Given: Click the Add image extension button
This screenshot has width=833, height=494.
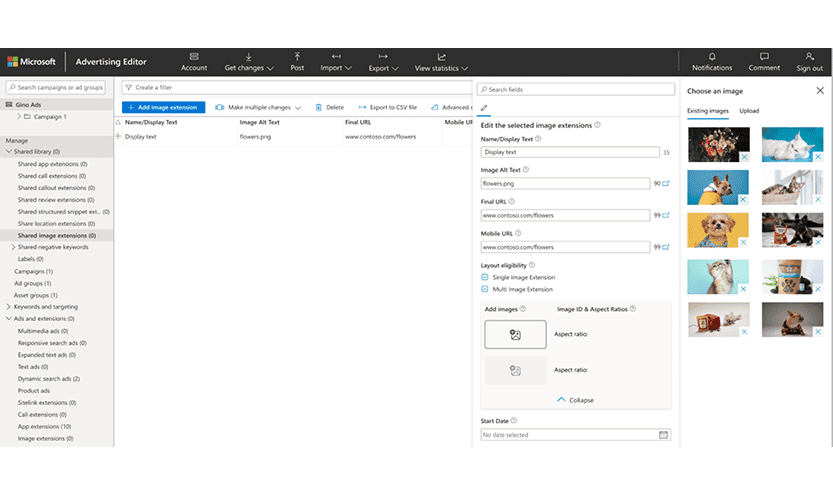Looking at the screenshot, I should (x=163, y=107).
